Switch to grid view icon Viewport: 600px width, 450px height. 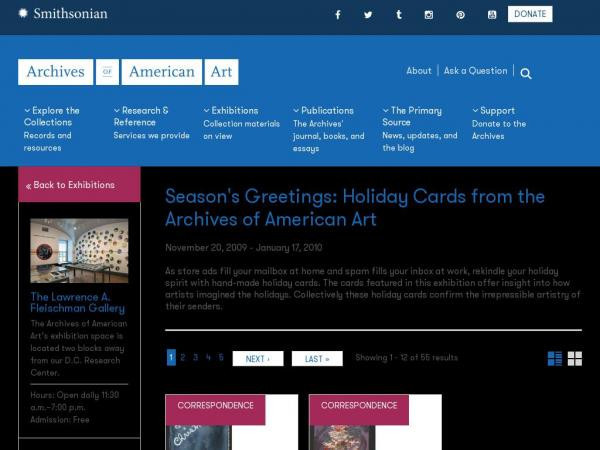pyautogui.click(x=575, y=359)
